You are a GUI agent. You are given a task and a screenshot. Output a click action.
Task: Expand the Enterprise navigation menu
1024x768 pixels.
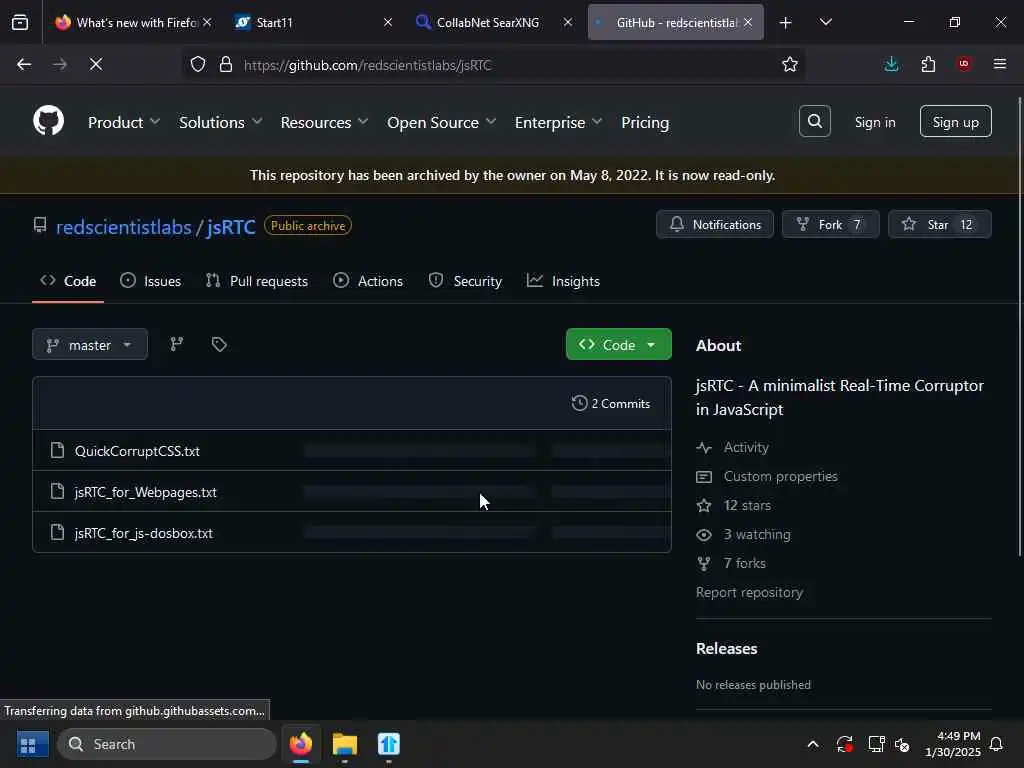click(x=558, y=122)
